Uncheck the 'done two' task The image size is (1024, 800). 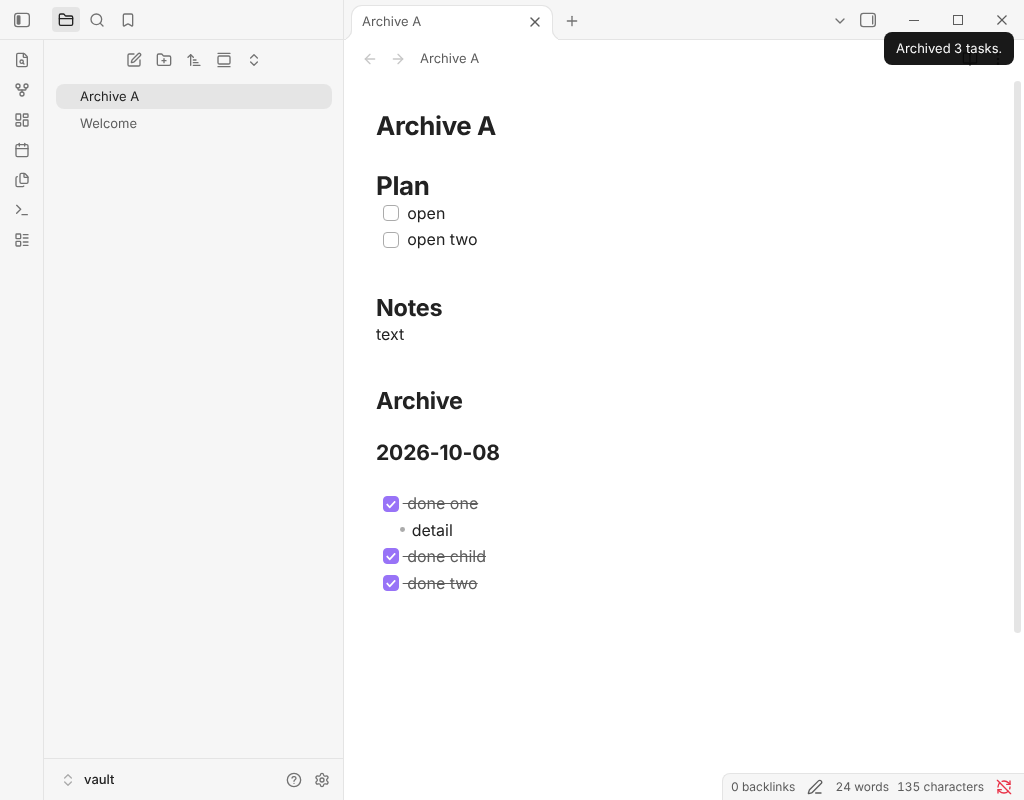[391, 583]
